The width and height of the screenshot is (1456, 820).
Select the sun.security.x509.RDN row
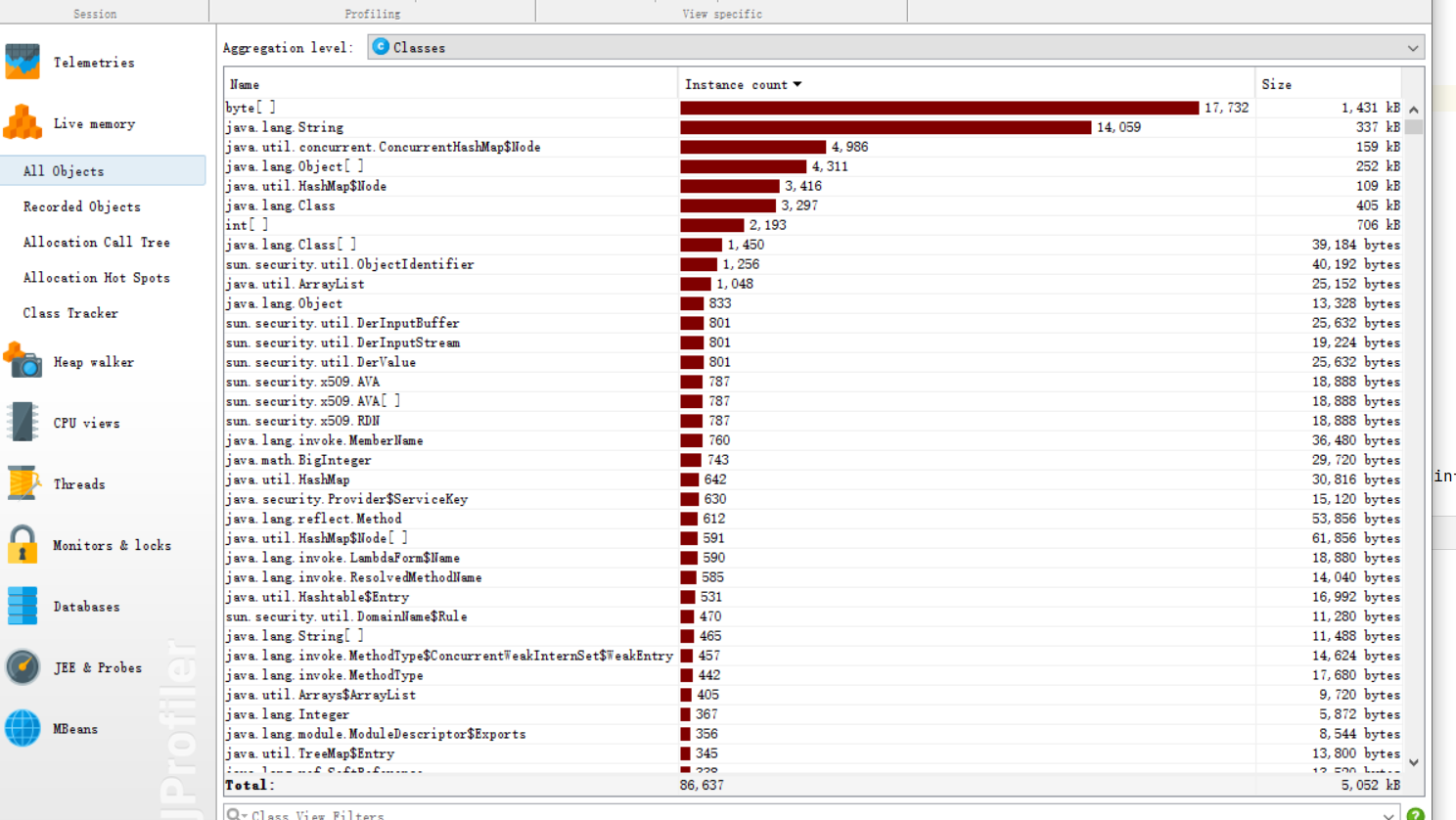click(813, 421)
